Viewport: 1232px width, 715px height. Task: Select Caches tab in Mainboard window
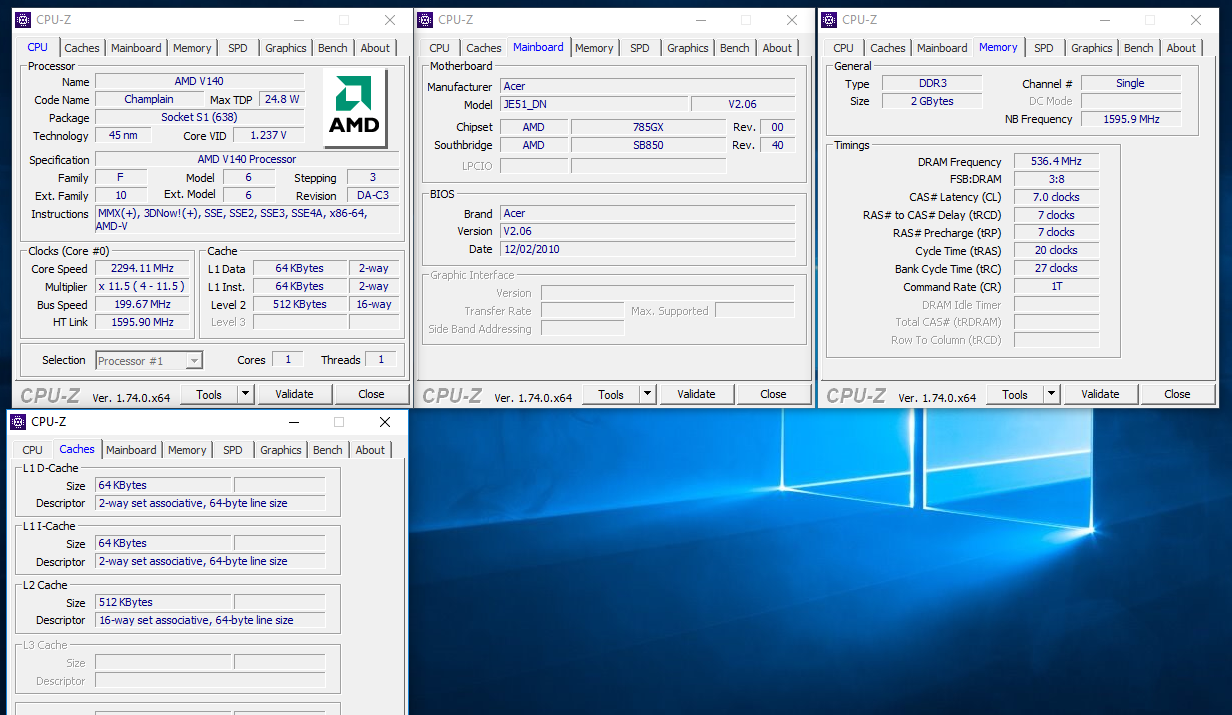484,48
